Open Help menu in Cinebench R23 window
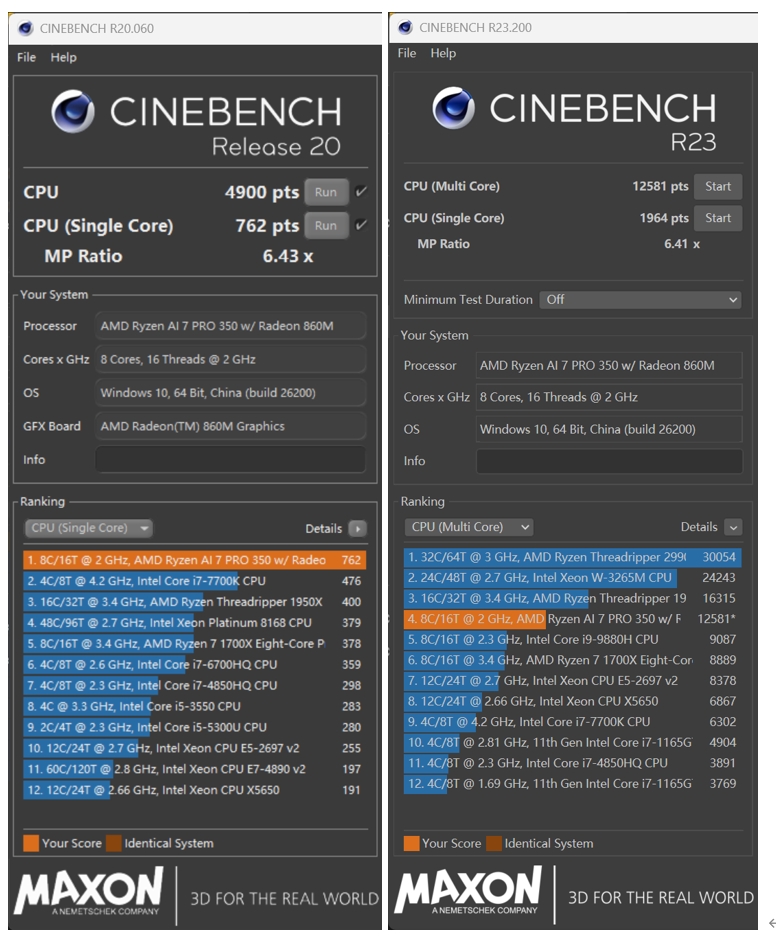Image resolution: width=776 pixels, height=939 pixels. [x=443, y=53]
